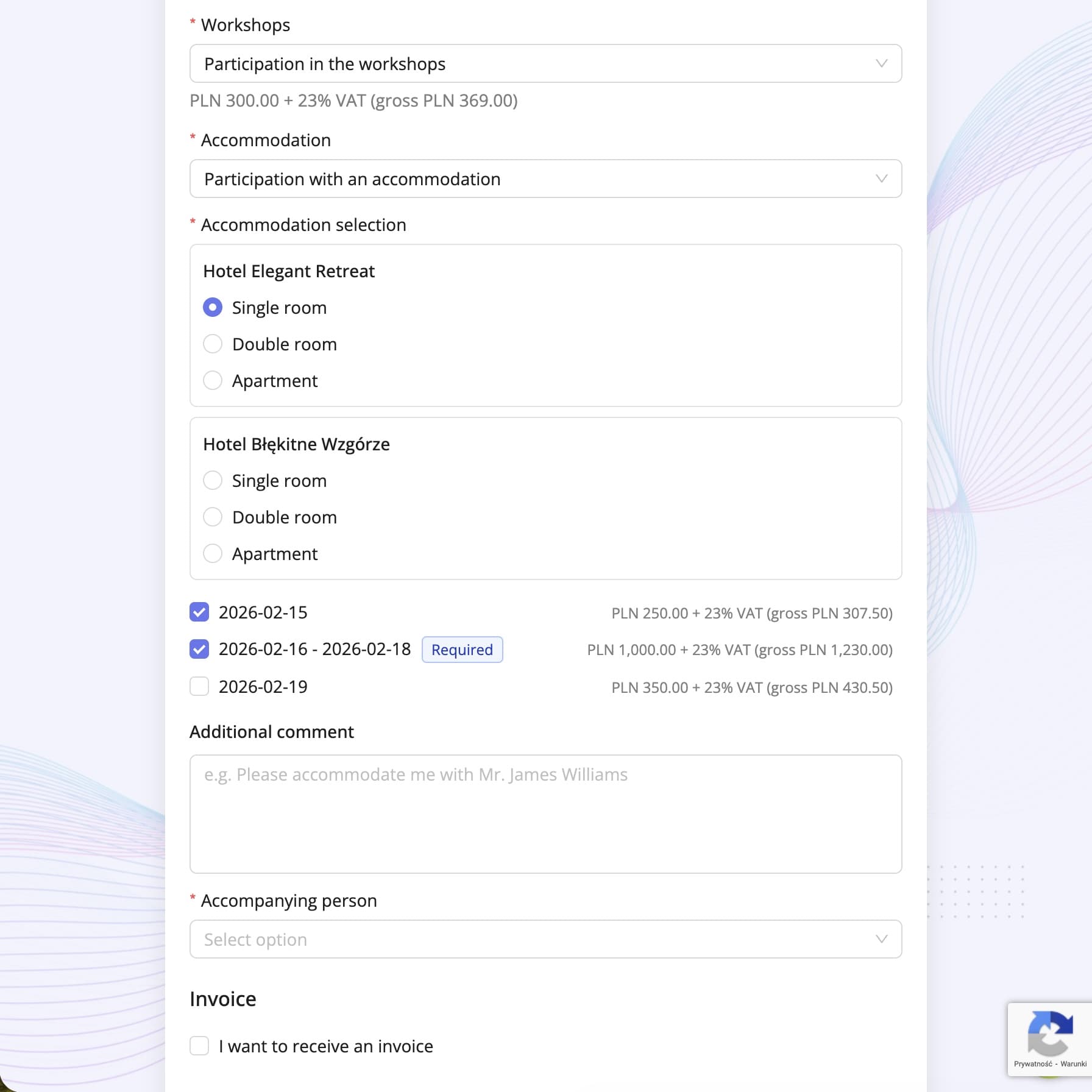Click the Additional comment text area
Screen dimensions: 1092x1092
pos(545,814)
